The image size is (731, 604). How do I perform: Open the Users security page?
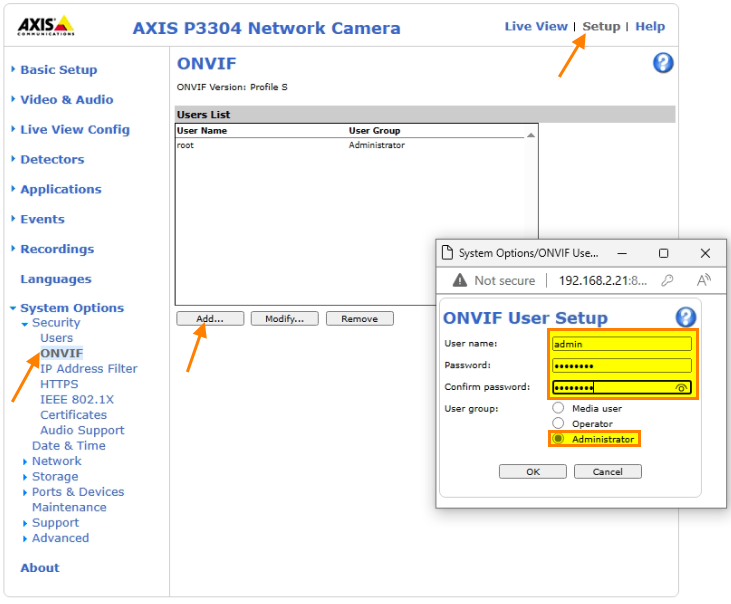point(56,337)
